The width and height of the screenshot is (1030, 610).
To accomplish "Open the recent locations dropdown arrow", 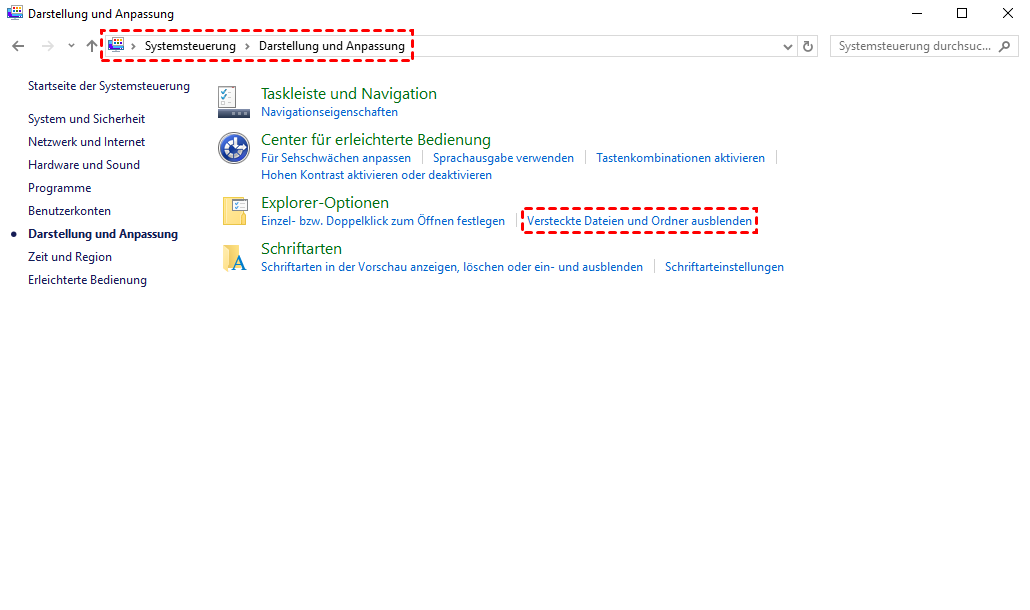I will [x=71, y=46].
